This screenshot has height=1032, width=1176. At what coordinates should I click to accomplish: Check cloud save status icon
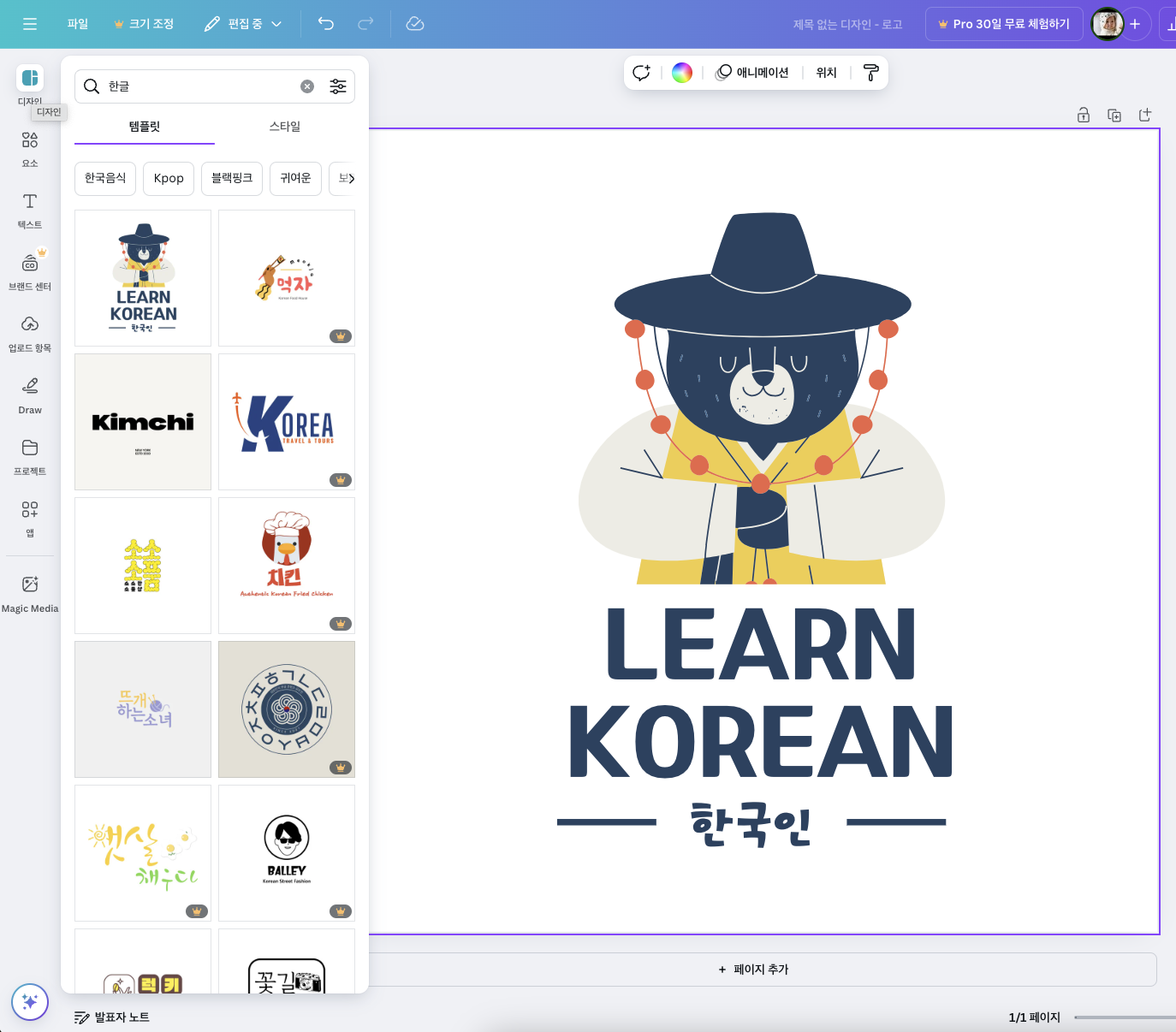point(415,24)
